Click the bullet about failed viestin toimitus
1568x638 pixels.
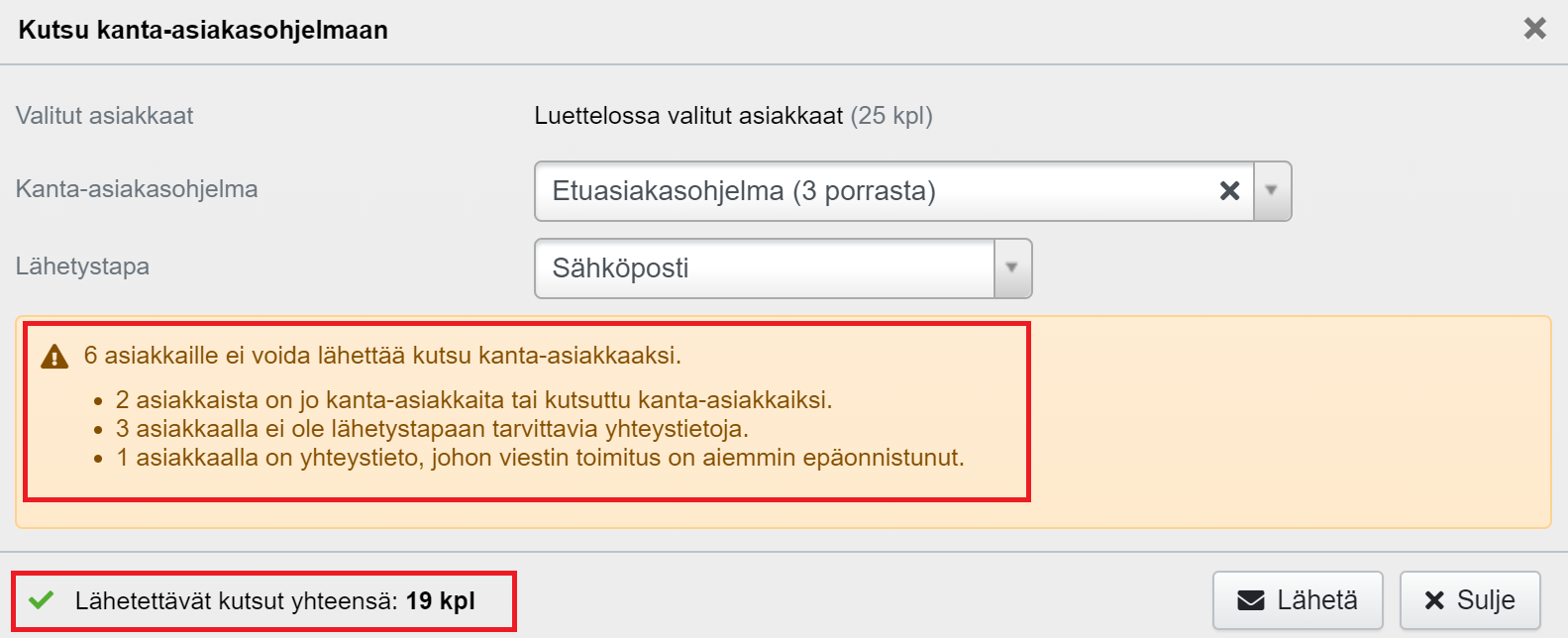(540, 458)
